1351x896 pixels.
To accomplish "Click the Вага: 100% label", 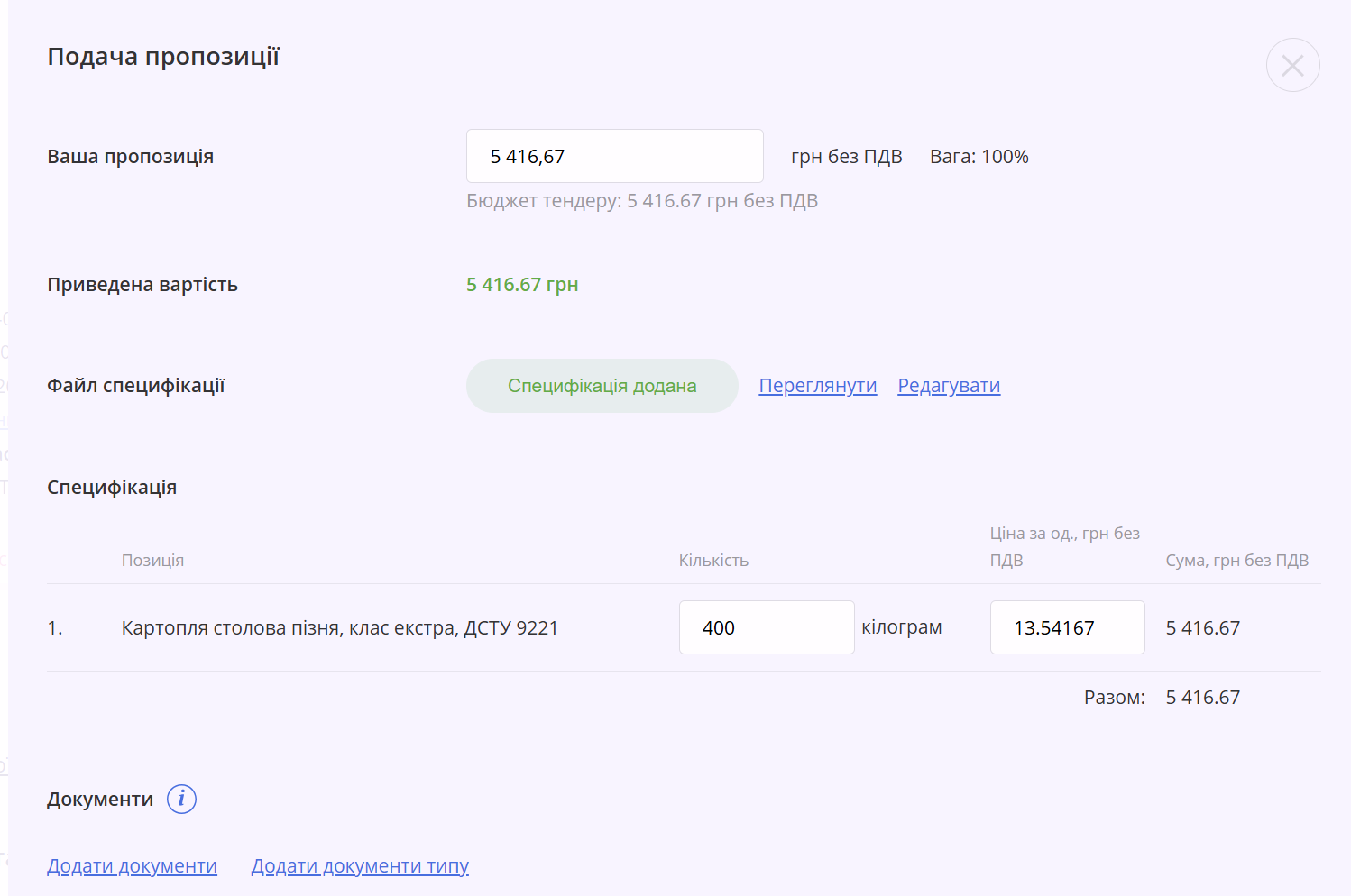I will point(979,157).
